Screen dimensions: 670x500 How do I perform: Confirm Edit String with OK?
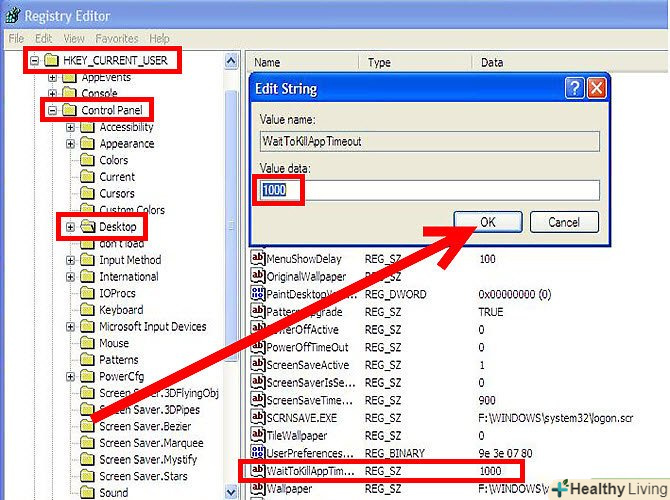click(488, 222)
